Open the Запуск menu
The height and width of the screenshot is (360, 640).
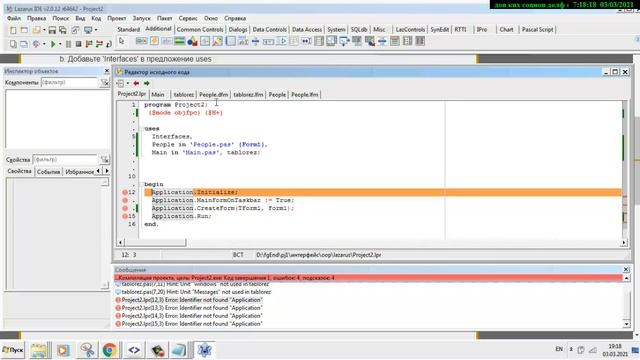pyautogui.click(x=142, y=18)
